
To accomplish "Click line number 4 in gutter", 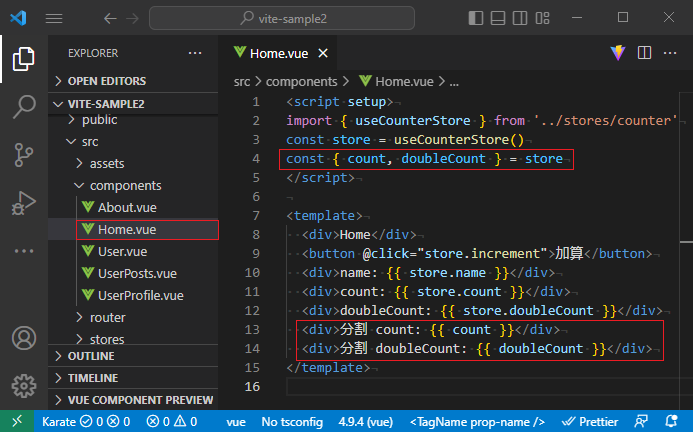I will pyautogui.click(x=256, y=159).
